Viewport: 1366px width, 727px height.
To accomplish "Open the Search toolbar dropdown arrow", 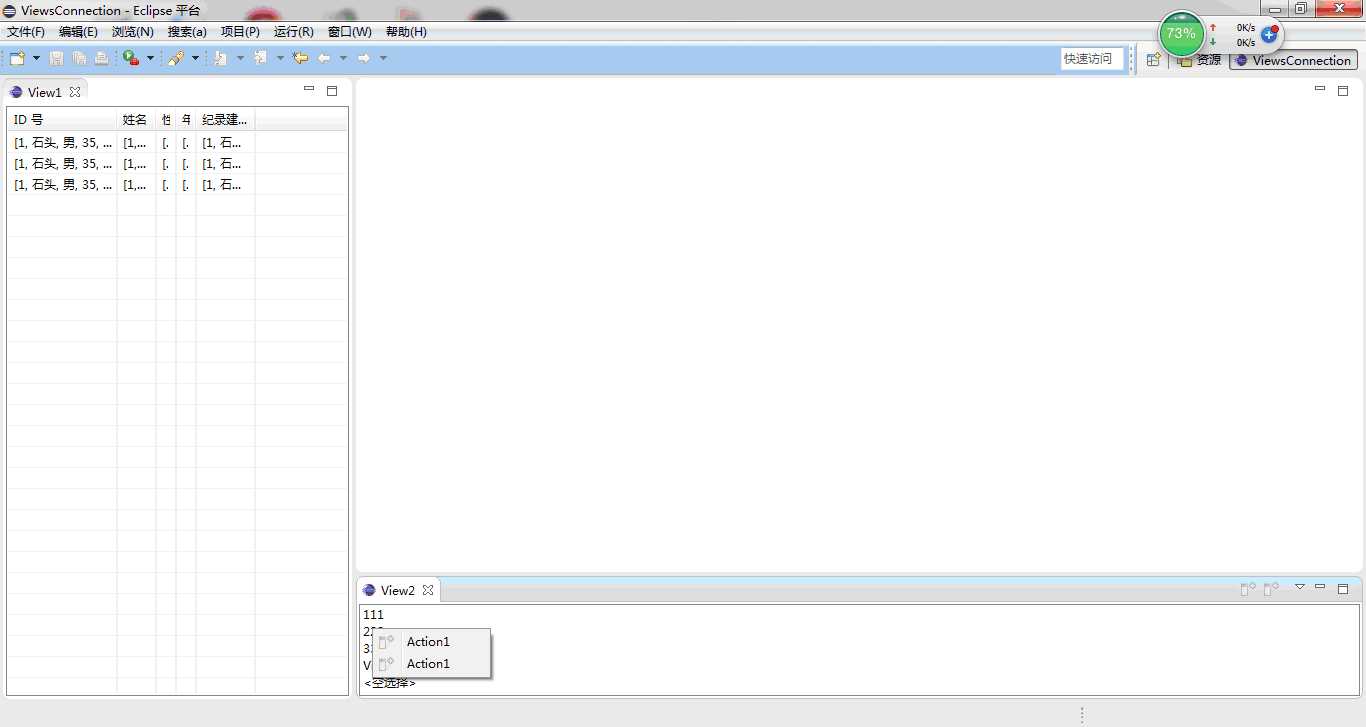I will [195, 59].
